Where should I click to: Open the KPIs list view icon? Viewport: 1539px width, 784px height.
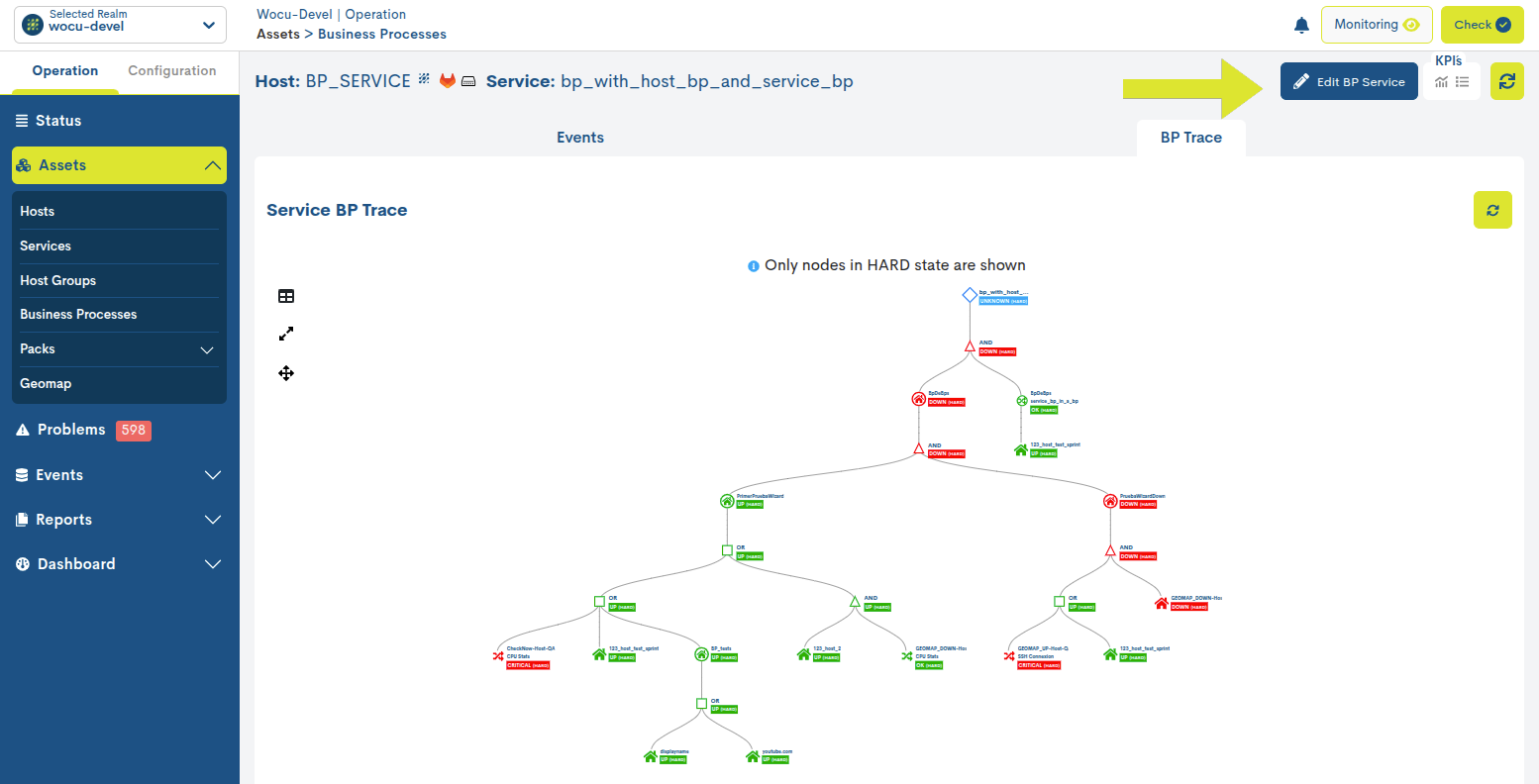(x=1463, y=82)
